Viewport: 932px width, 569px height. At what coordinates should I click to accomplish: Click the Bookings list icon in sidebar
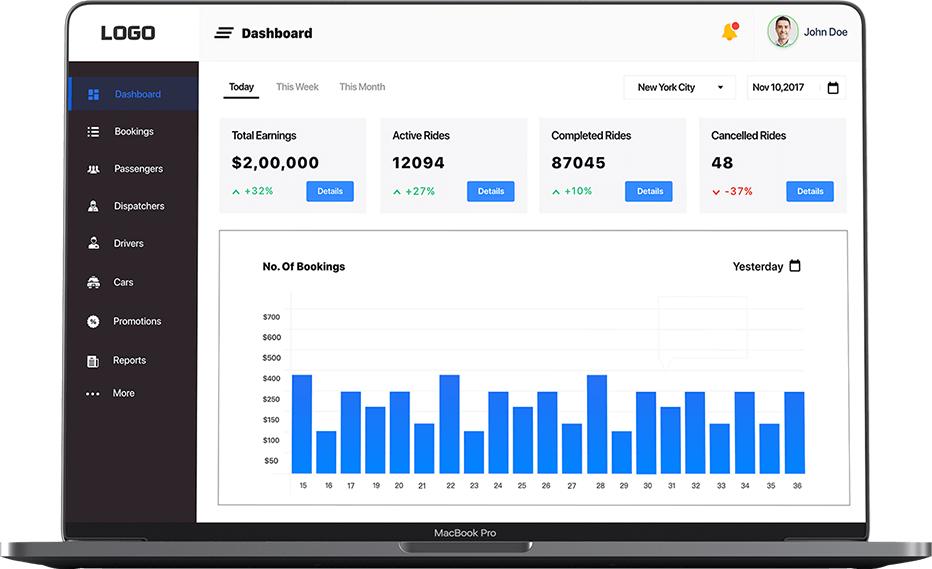click(93, 131)
